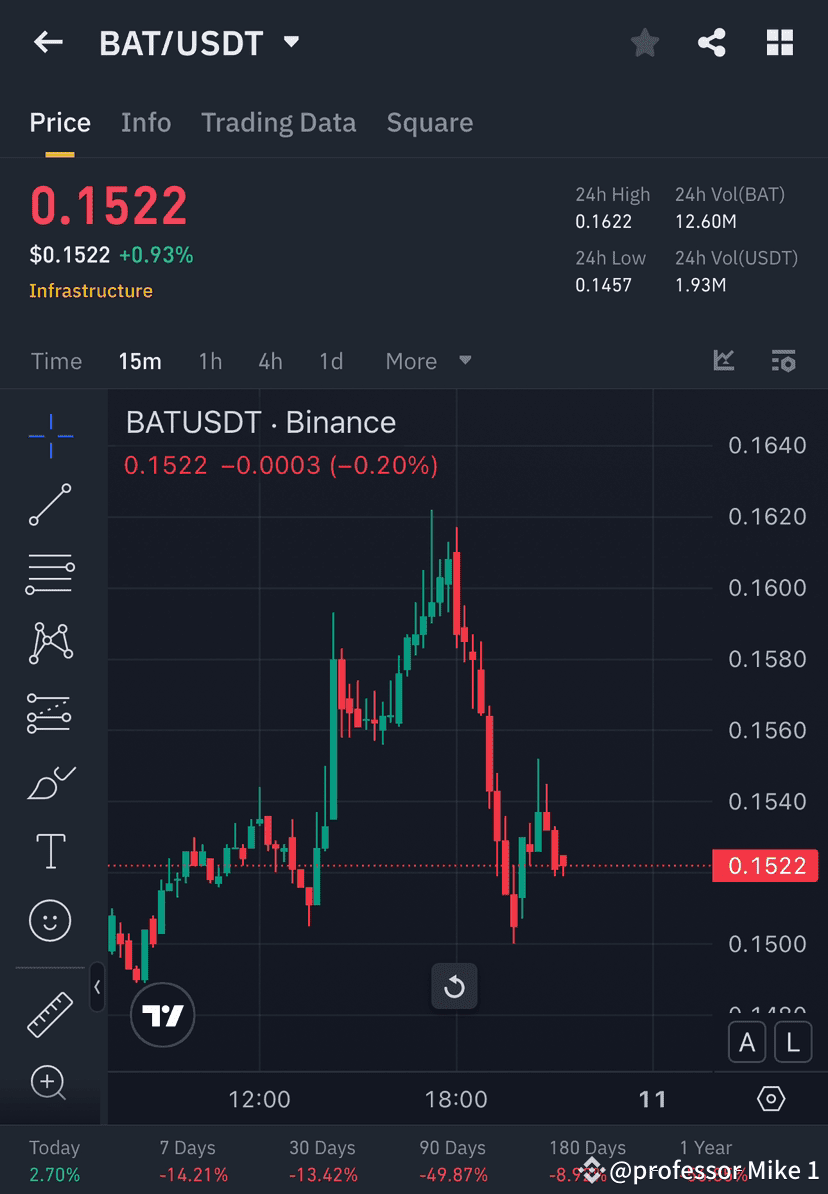Toggle logarithmic scale with the L button
Image resolution: width=828 pixels, height=1194 pixels.
pos(793,1042)
